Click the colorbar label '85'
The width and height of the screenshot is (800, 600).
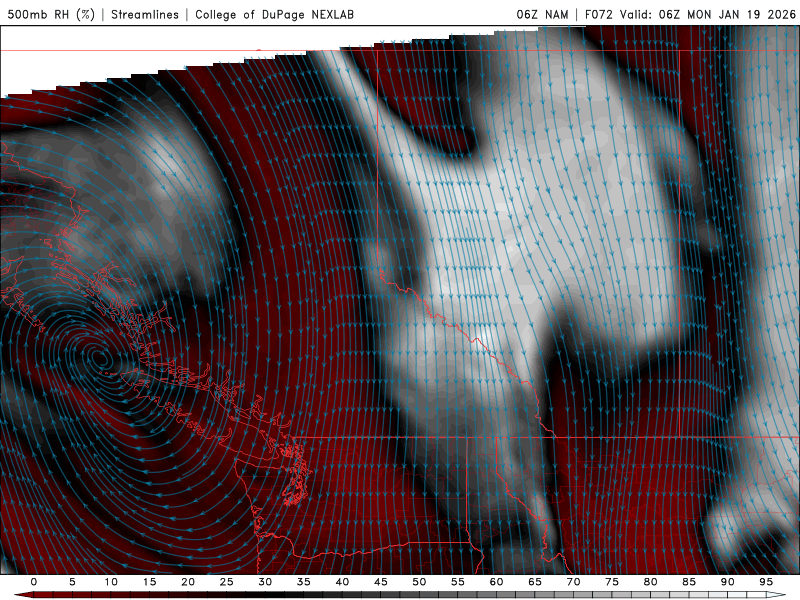[689, 582]
